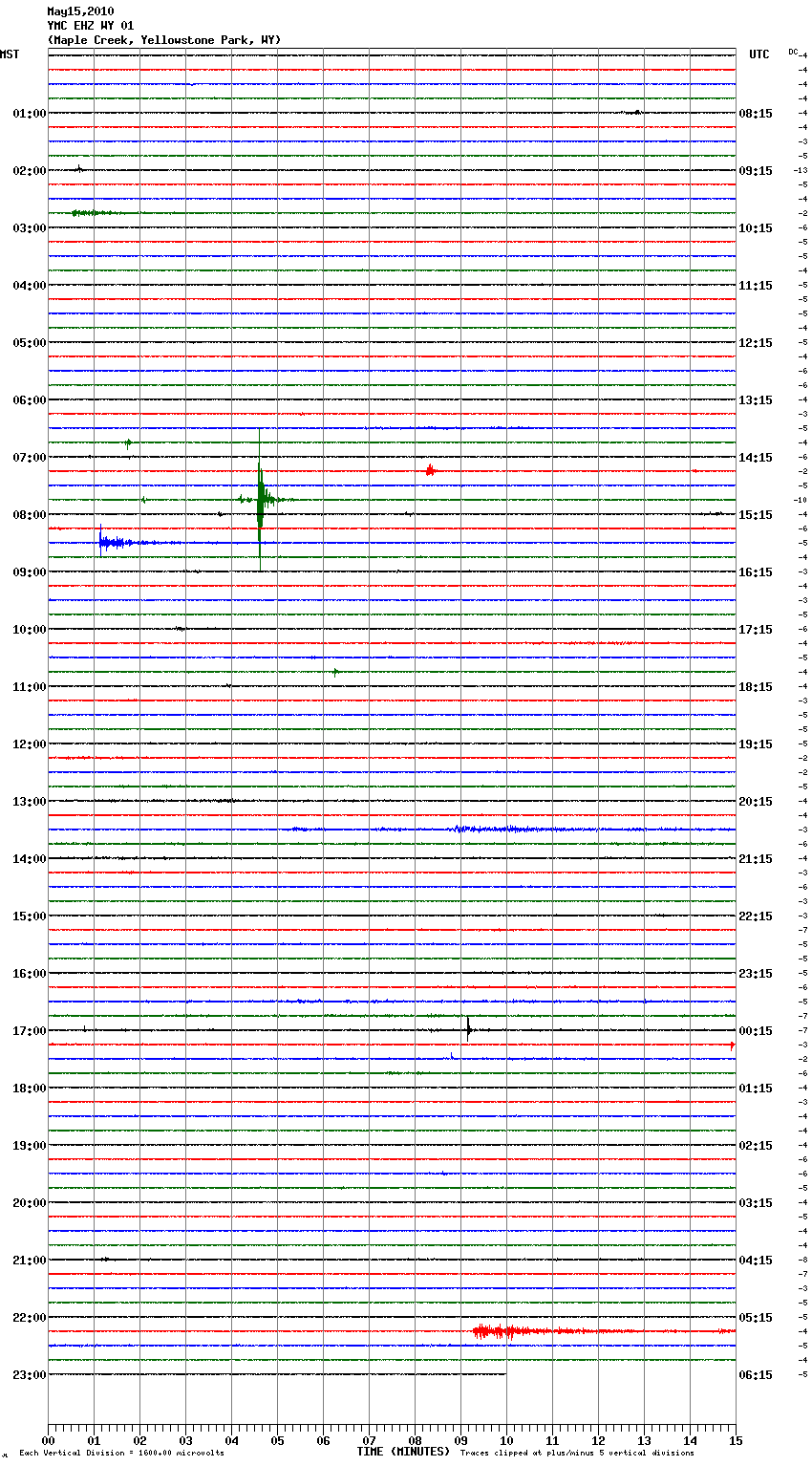Click minute 07 on the bottom axis
Screen dimensions: 812x1466
tap(369, 1440)
